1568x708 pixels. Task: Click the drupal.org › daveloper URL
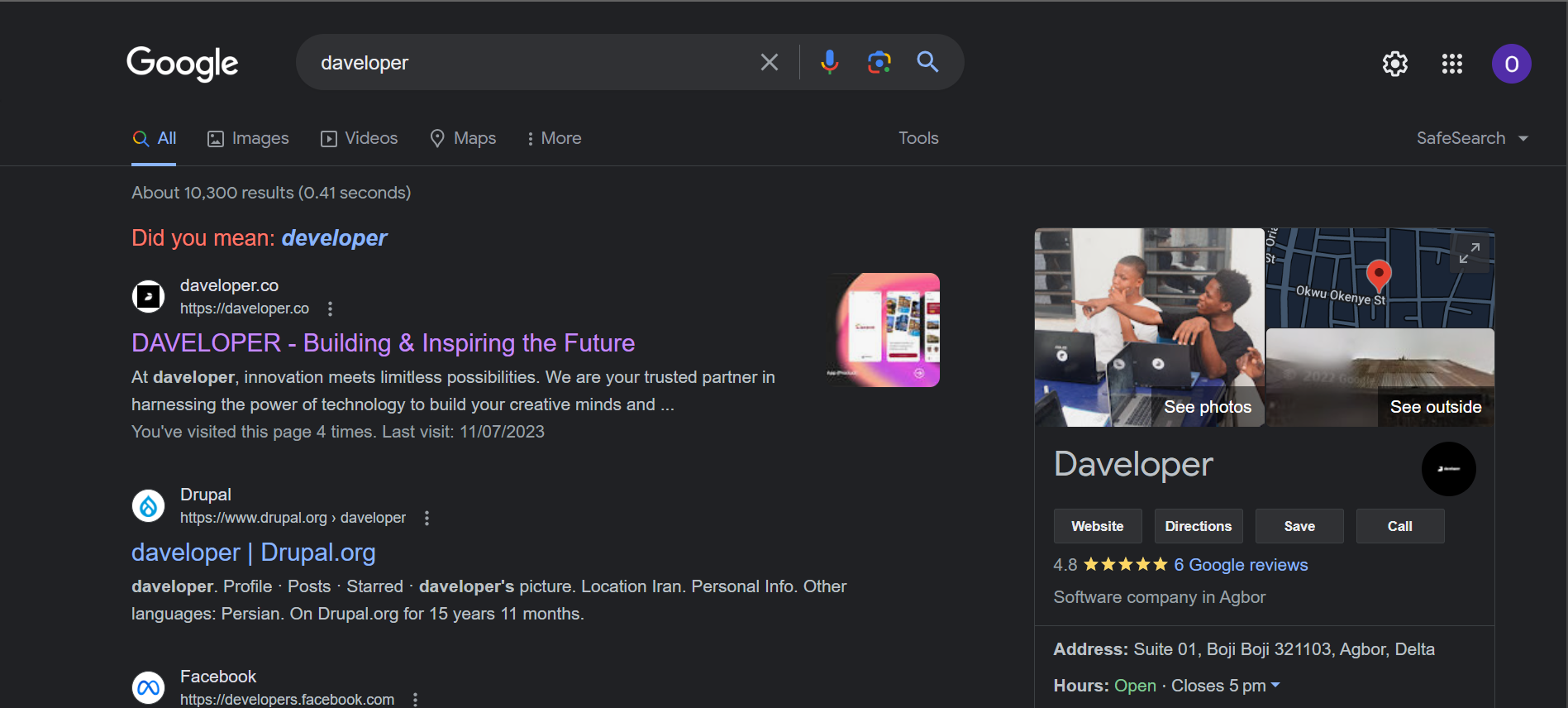click(x=293, y=518)
